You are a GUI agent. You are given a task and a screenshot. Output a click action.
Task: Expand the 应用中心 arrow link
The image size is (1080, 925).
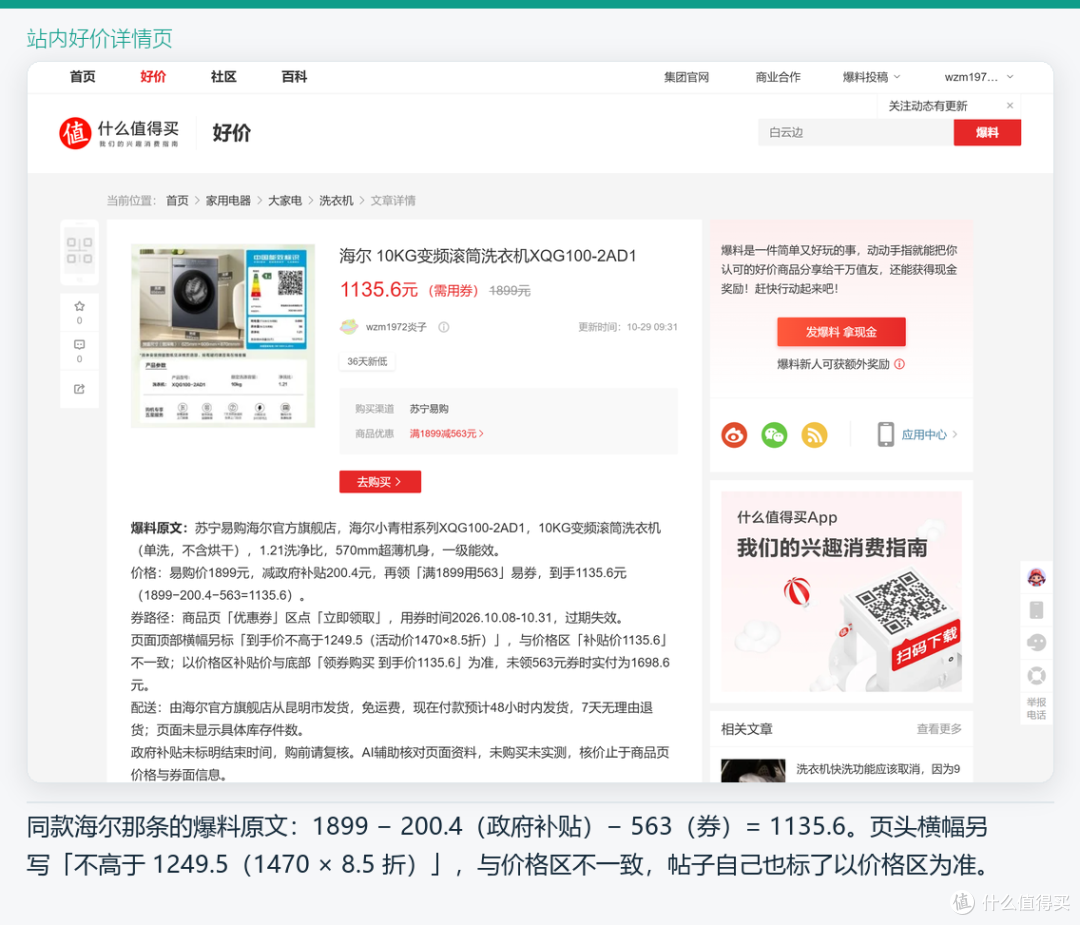click(955, 435)
